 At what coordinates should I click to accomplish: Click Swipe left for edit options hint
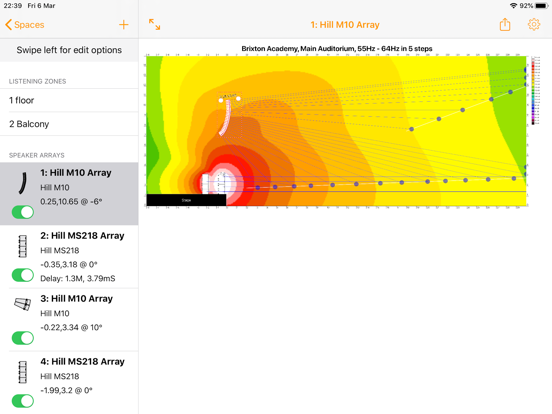(69, 50)
